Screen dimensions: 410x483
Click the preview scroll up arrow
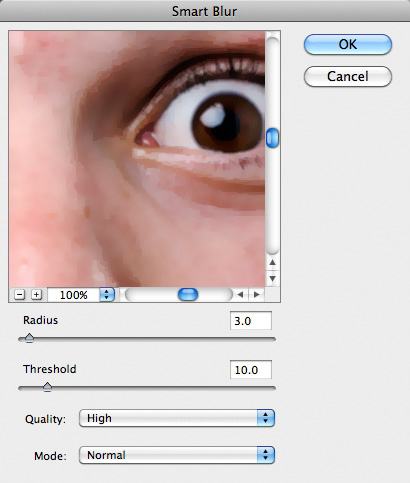(x=272, y=262)
